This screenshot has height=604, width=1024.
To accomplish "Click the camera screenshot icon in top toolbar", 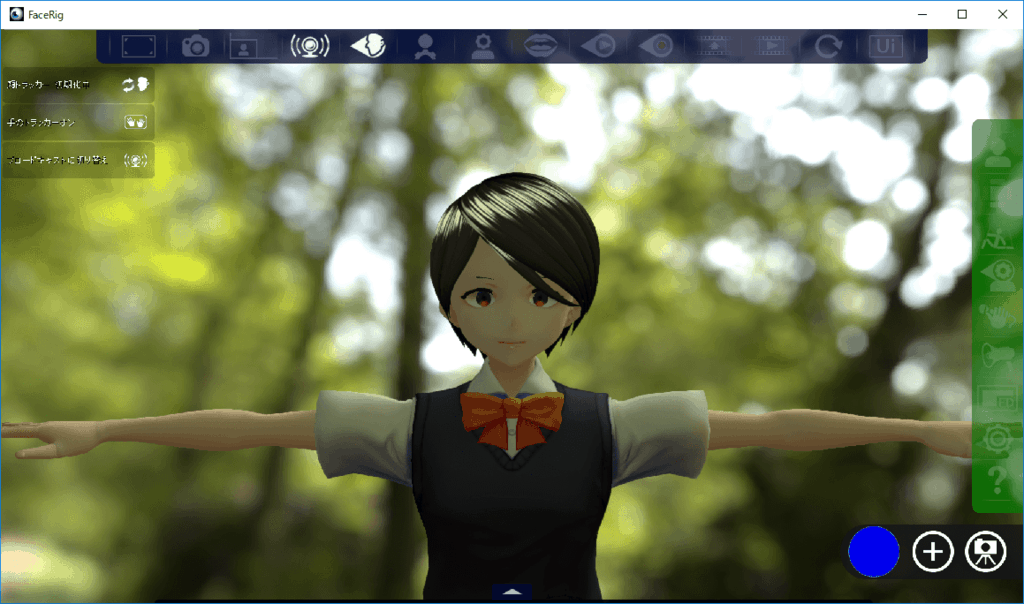I will (x=196, y=46).
